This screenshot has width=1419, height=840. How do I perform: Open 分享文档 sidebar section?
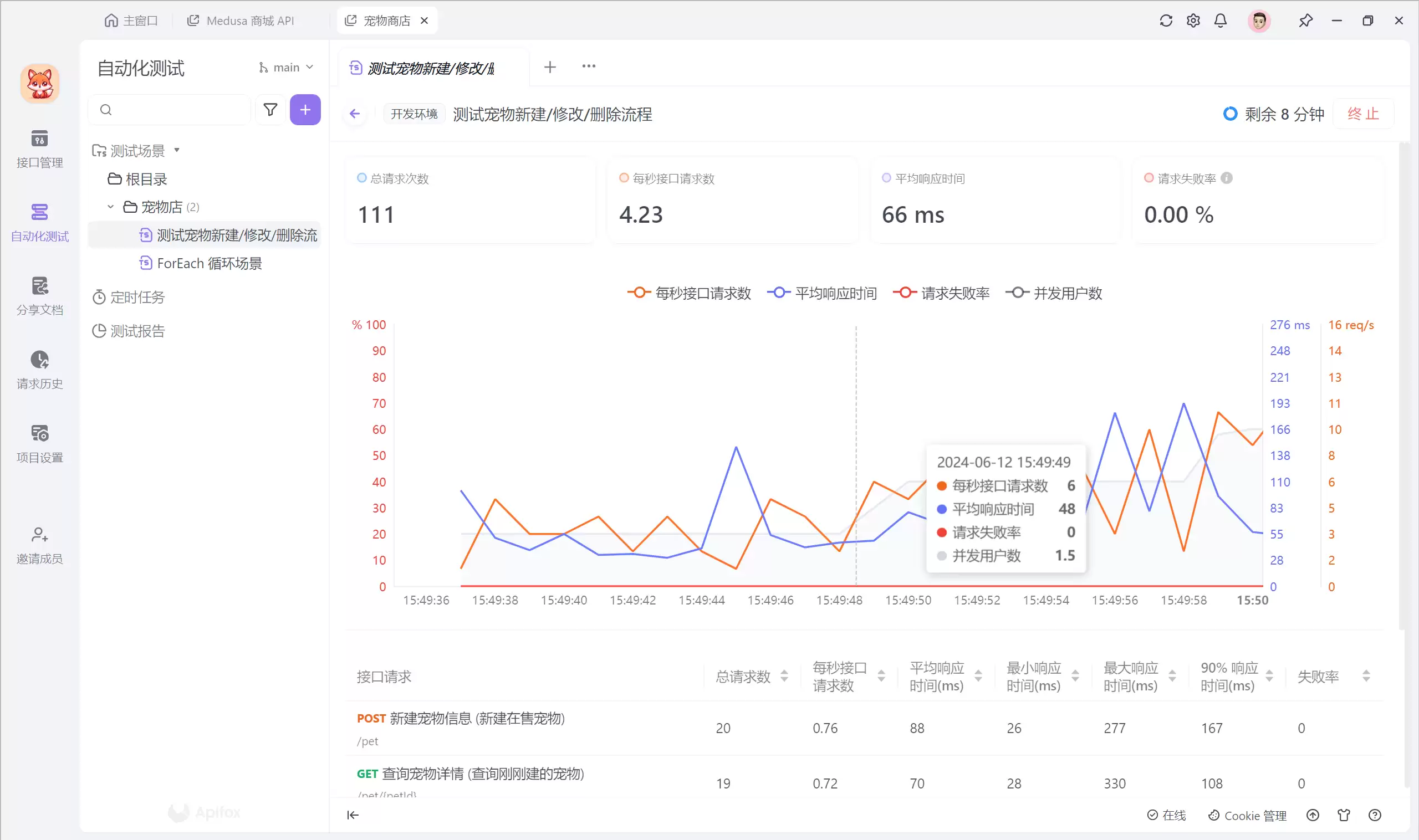click(39, 296)
